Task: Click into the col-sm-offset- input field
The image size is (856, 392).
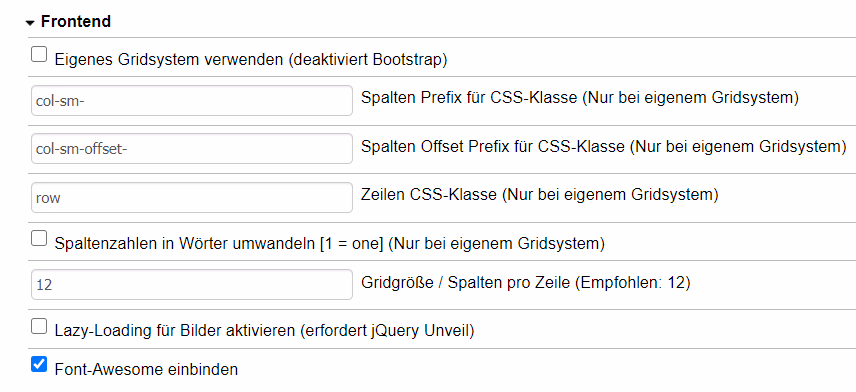Action: point(192,149)
